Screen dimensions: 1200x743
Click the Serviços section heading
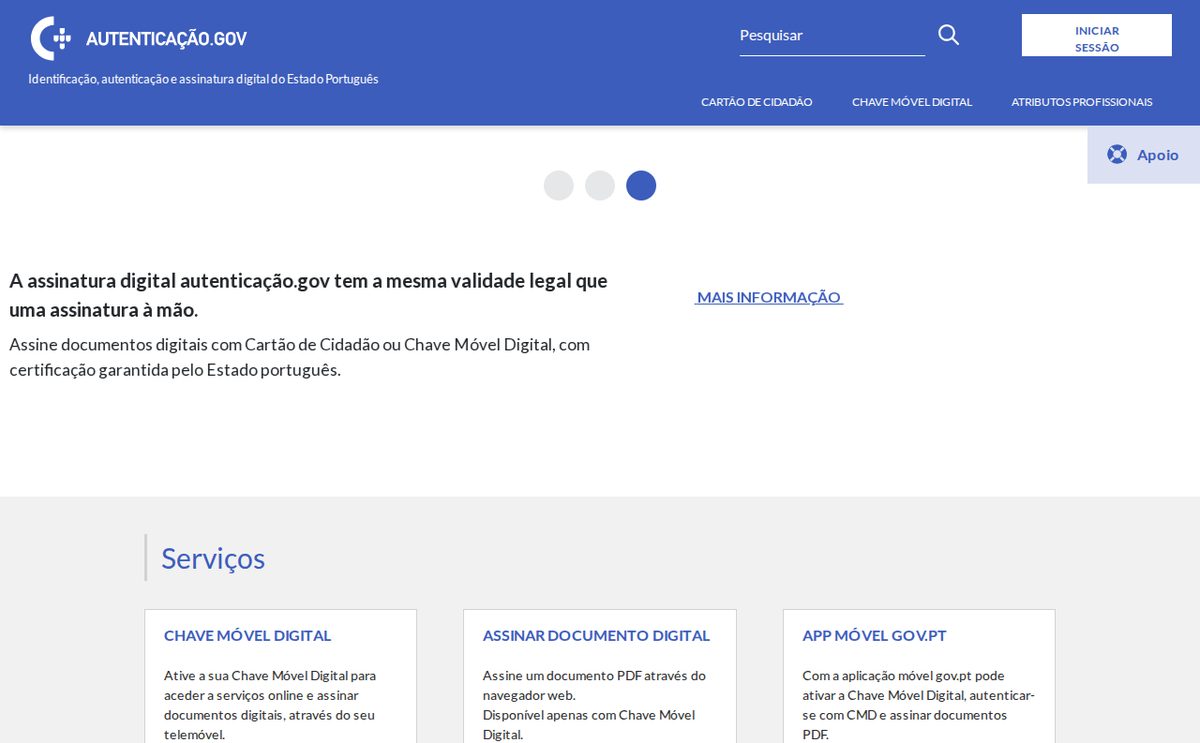click(x=213, y=558)
